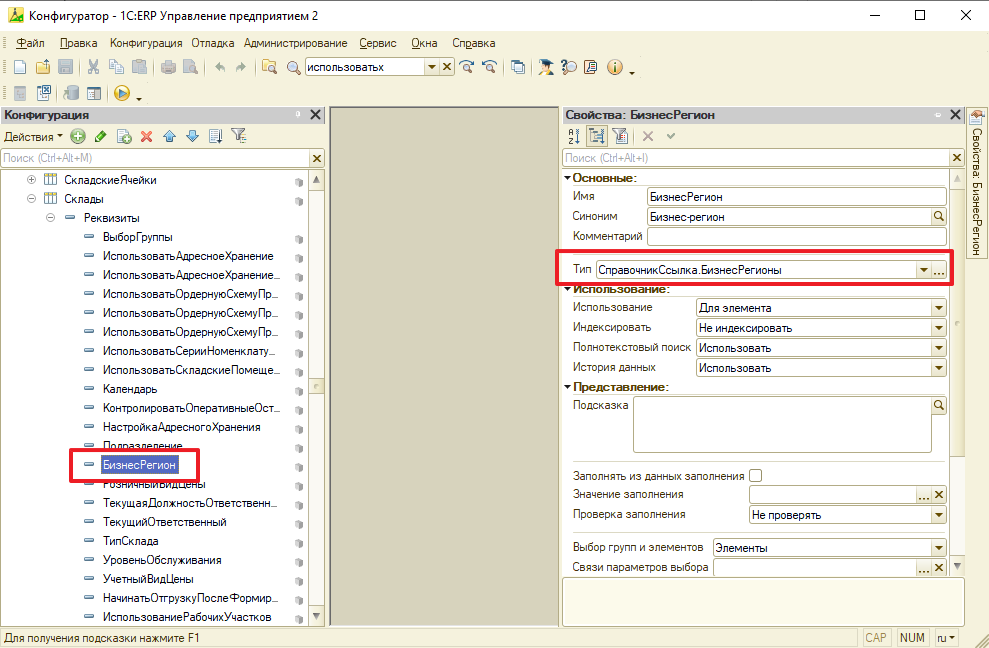Click the magnifier Find icon in toolbar
Screen dimensions: 989x648
[293, 68]
